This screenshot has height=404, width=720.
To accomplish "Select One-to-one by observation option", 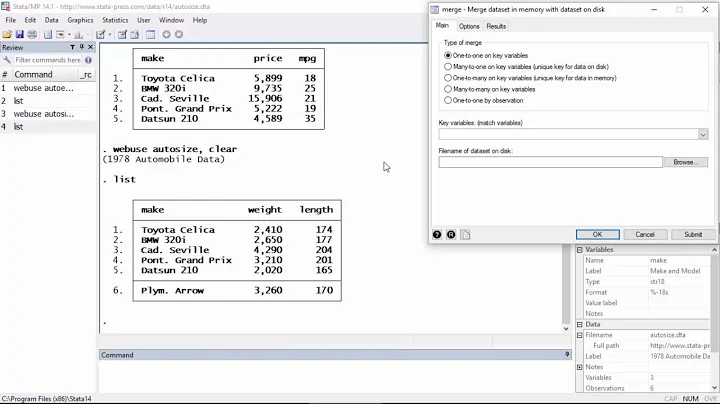I will click(448, 100).
